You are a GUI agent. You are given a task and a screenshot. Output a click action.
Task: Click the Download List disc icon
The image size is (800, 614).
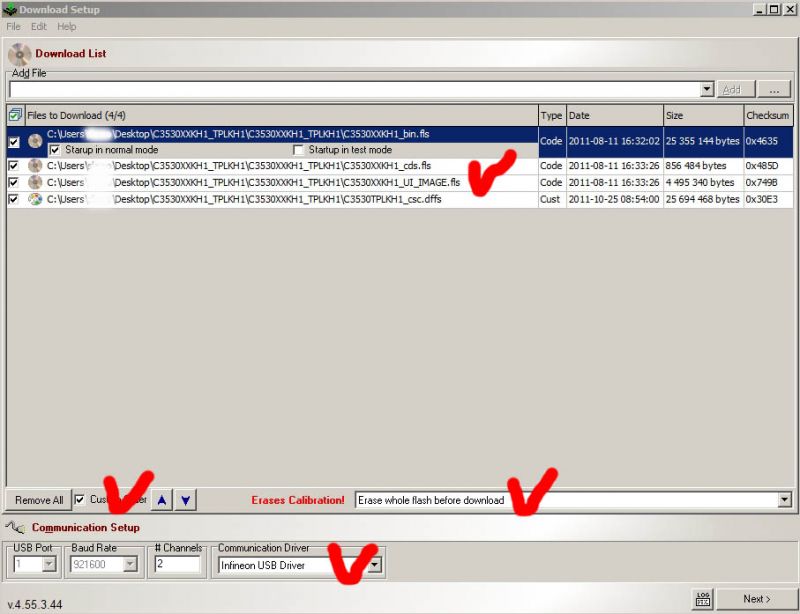pos(17,53)
